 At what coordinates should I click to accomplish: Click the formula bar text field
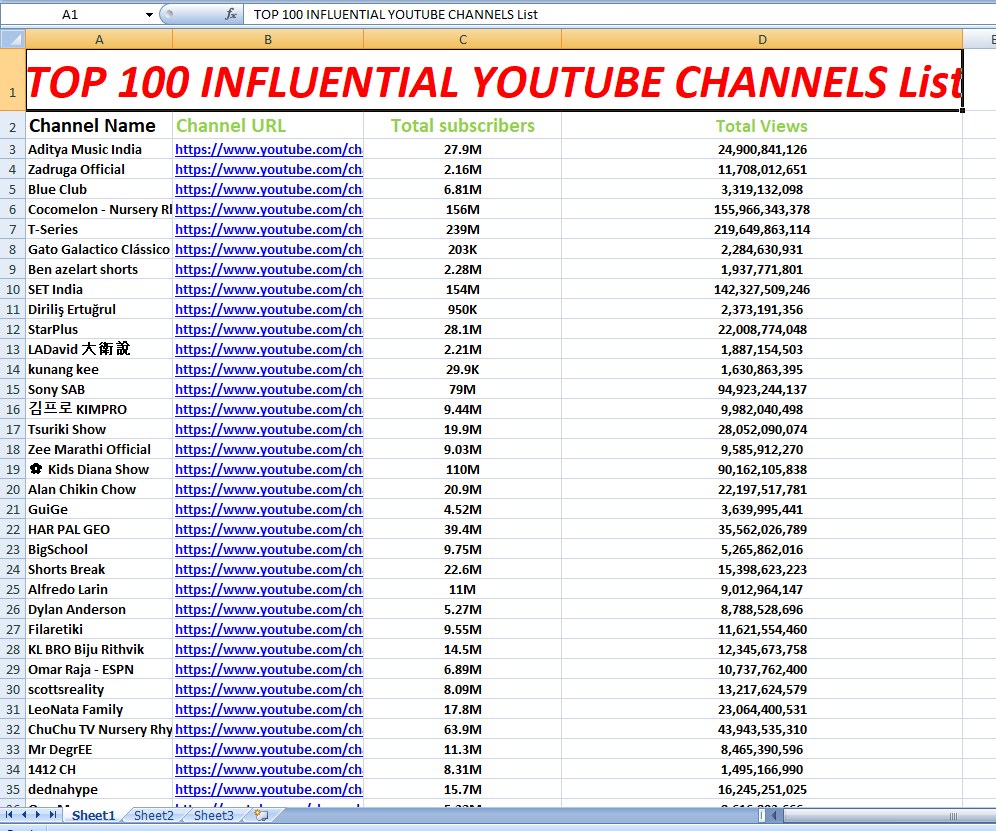619,14
